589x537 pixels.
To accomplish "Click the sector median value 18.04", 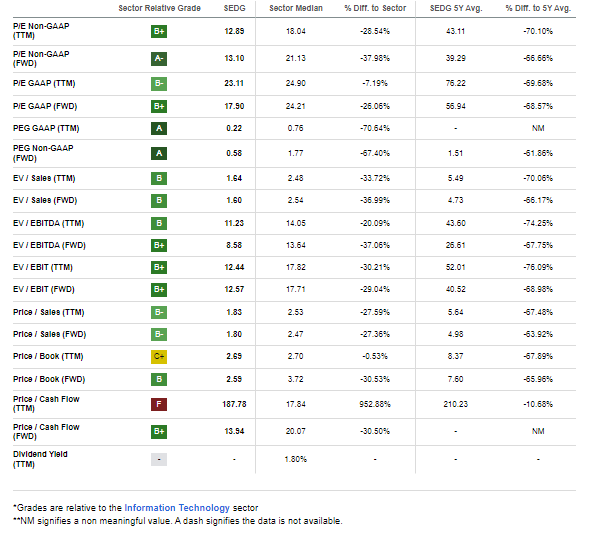I will 296,31.
